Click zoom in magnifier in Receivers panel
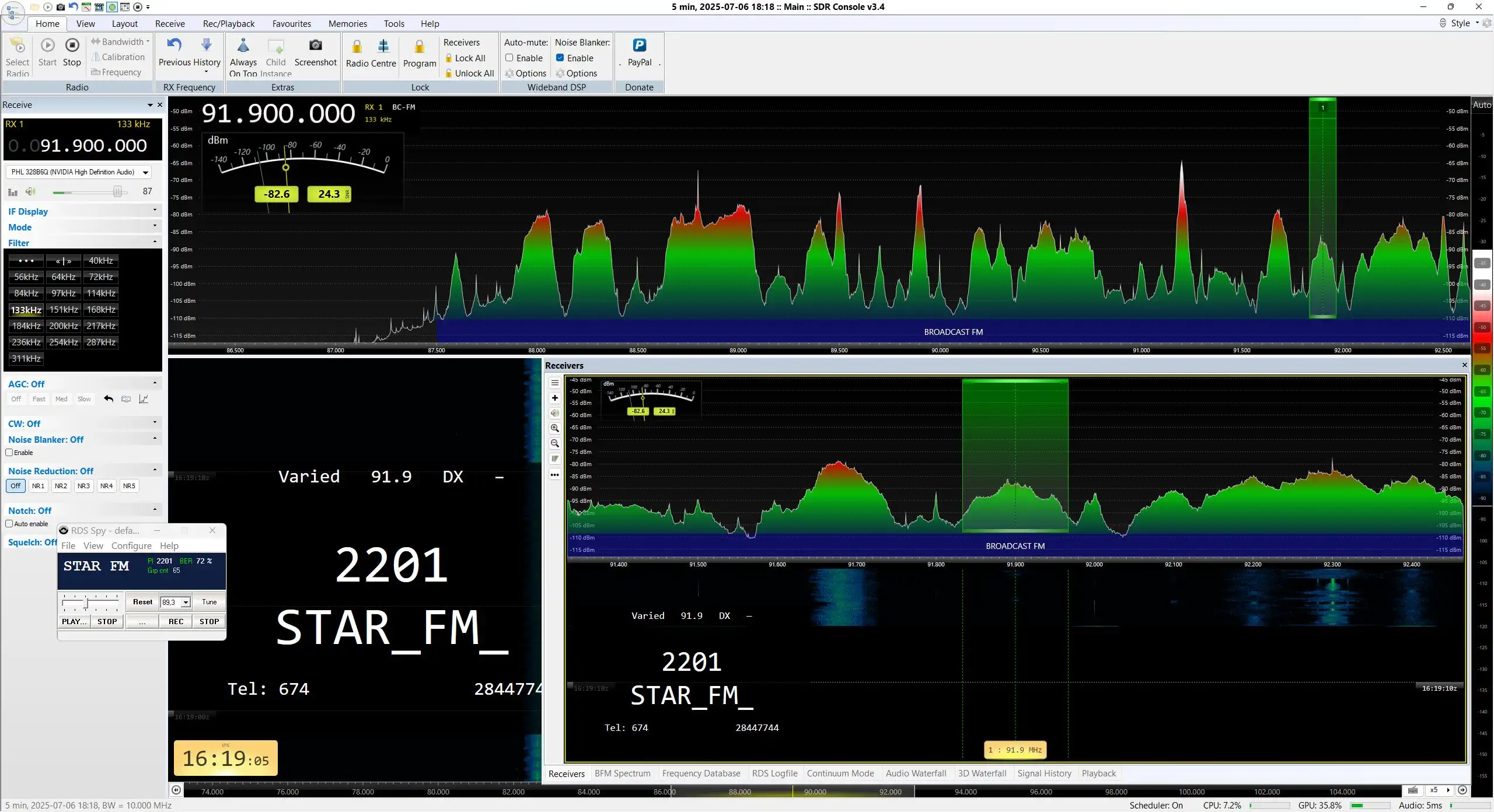Screen dimensions: 1494x812 pyautogui.click(x=555, y=428)
